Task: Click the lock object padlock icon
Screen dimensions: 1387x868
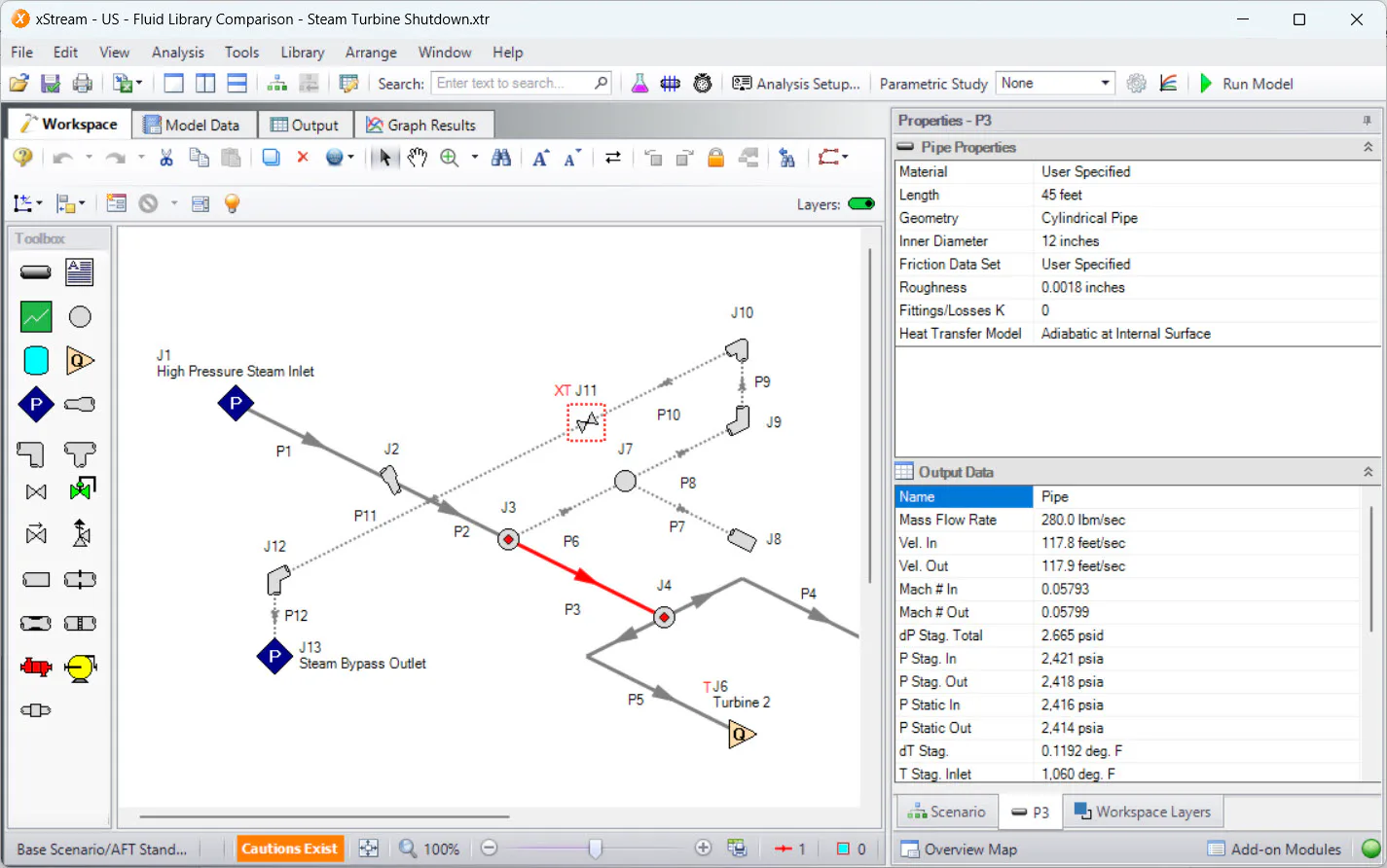Action: click(715, 158)
